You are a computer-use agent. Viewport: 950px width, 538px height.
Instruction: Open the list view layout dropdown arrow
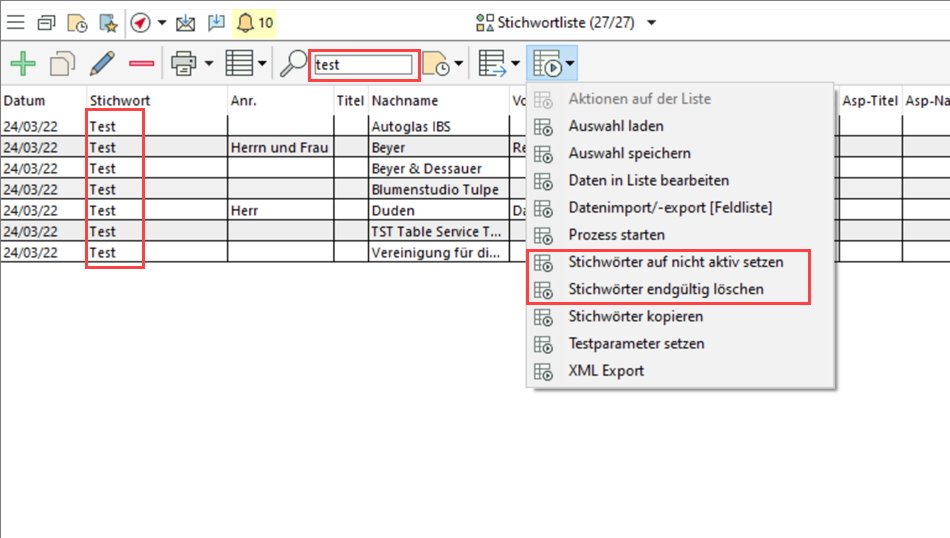[x=262, y=65]
